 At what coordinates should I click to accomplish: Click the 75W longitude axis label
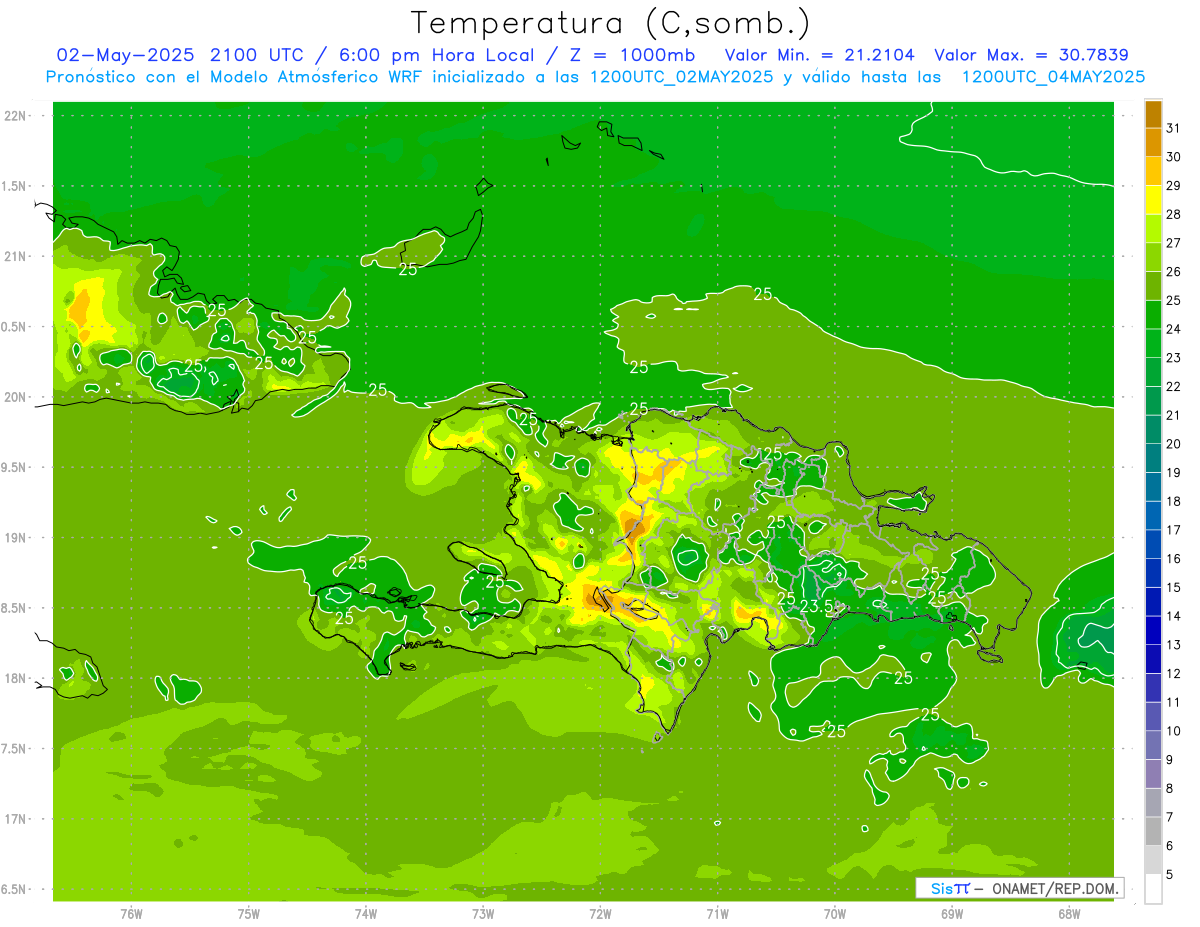249,913
